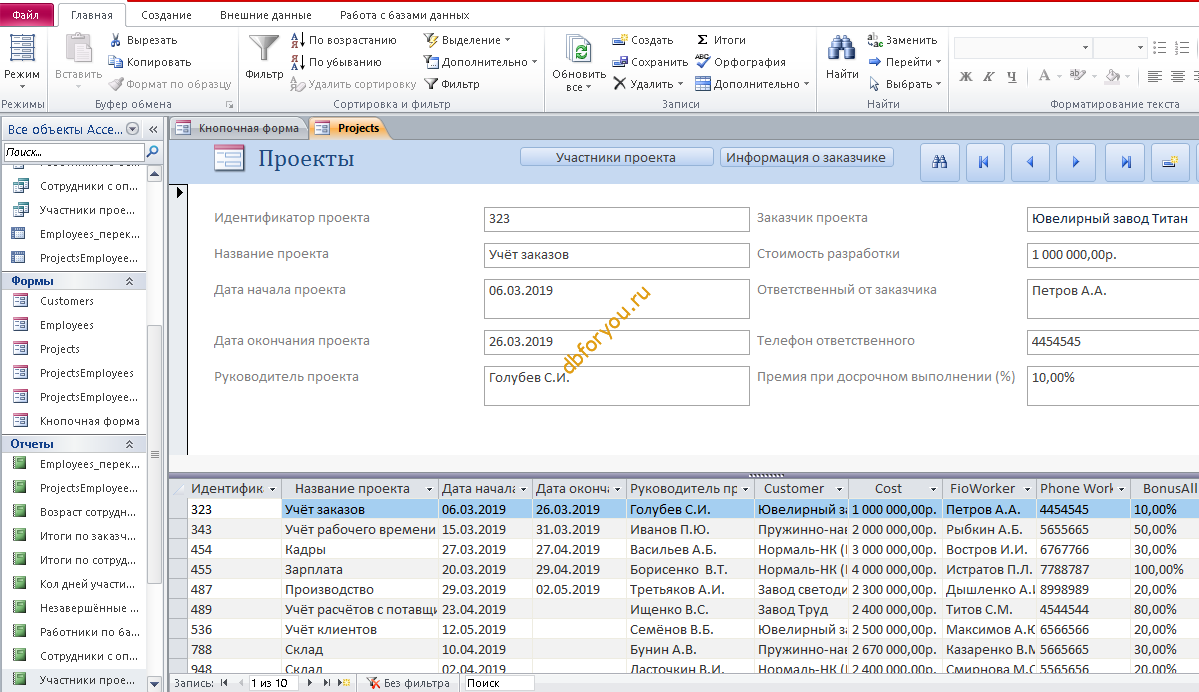Open the Все объекты Access pane menu

pyautogui.click(x=132, y=128)
